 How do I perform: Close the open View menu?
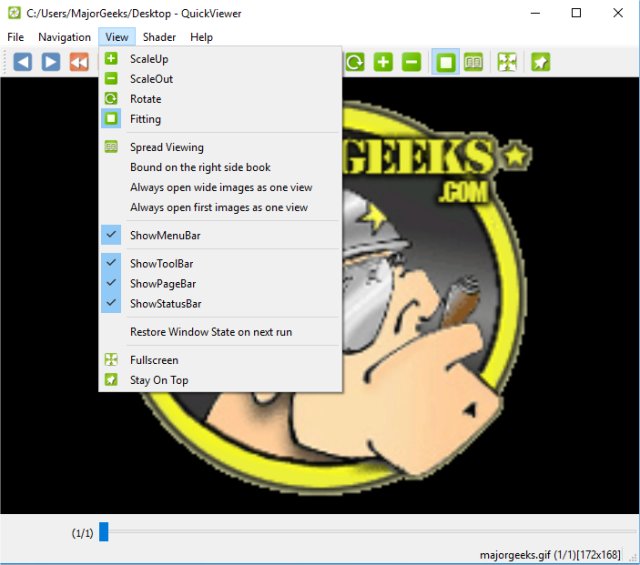pos(117,37)
